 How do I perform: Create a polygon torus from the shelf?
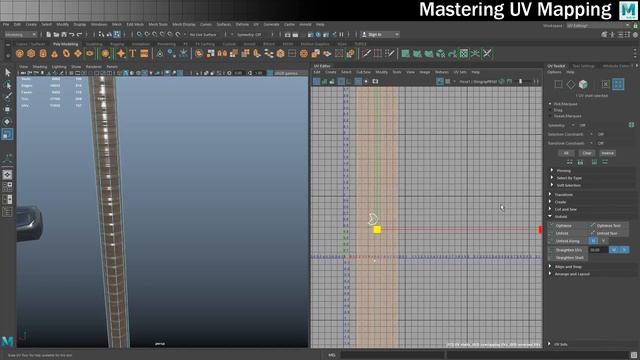coord(66,53)
